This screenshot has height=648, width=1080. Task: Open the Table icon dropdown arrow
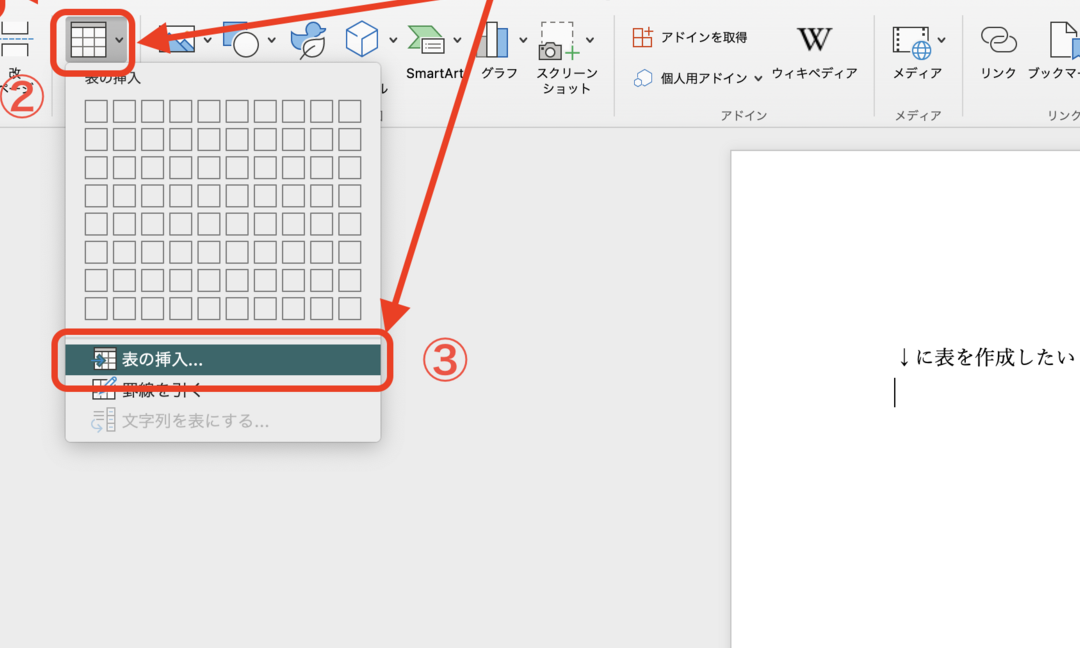[x=119, y=39]
